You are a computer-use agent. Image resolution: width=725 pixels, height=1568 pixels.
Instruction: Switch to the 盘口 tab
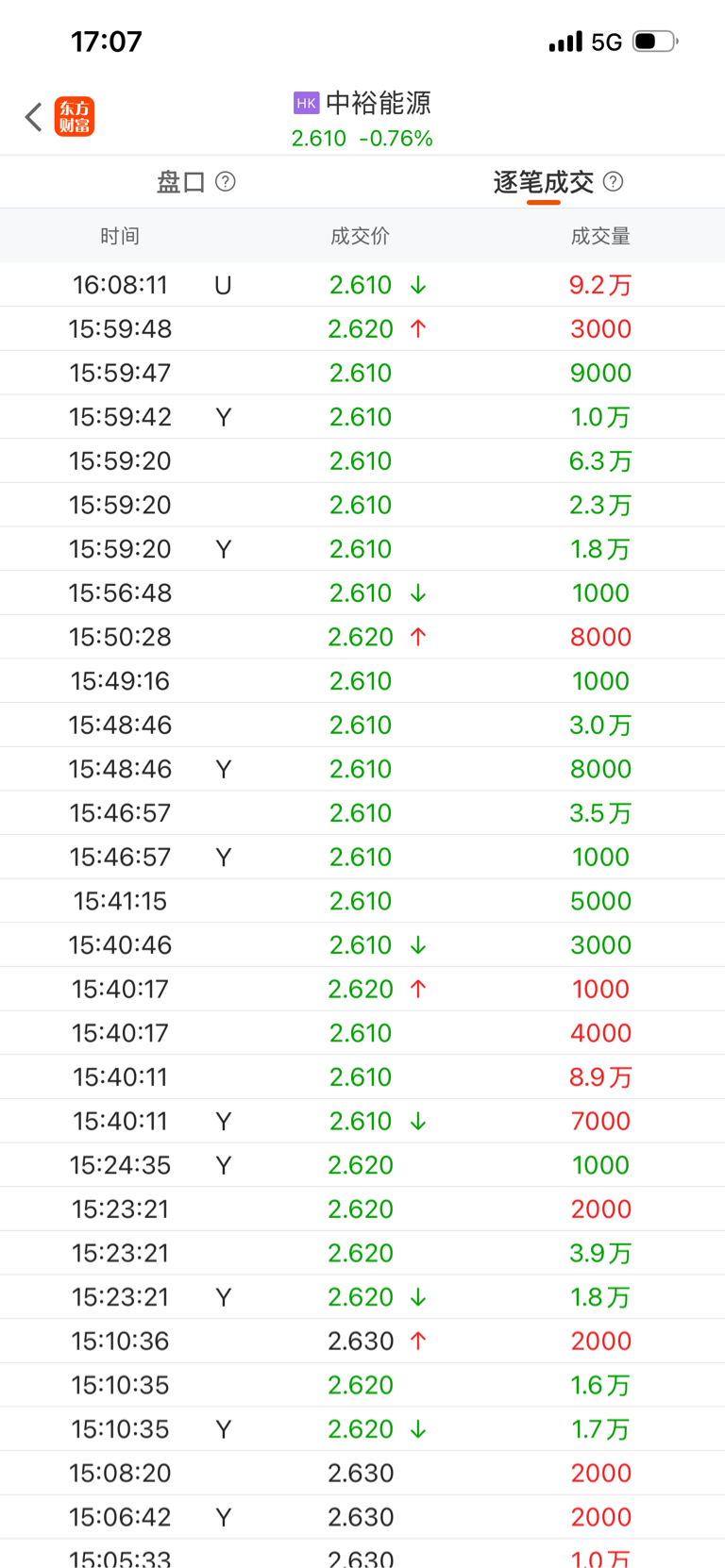coord(181,182)
